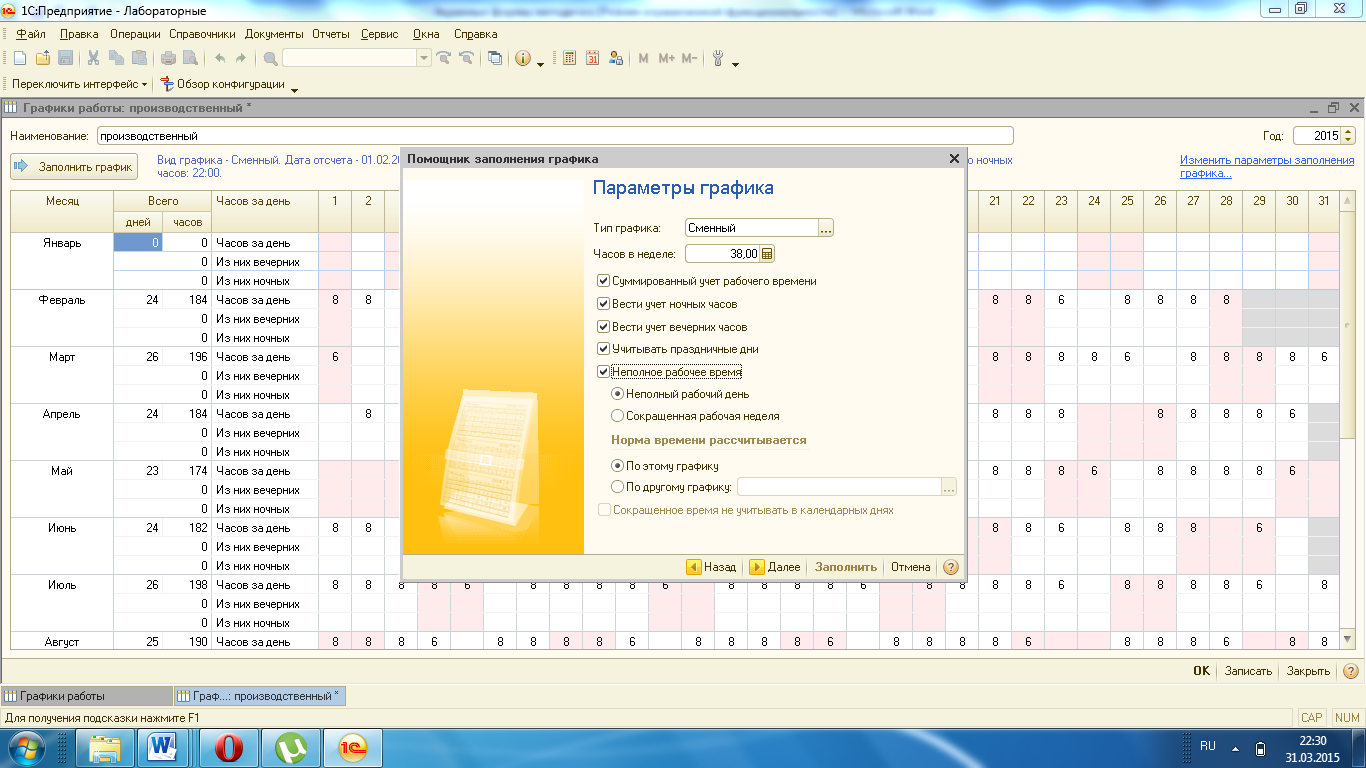The image size is (1366, 768).
Task: Click Изменить параметры заполнения графика link
Action: [x=1267, y=166]
